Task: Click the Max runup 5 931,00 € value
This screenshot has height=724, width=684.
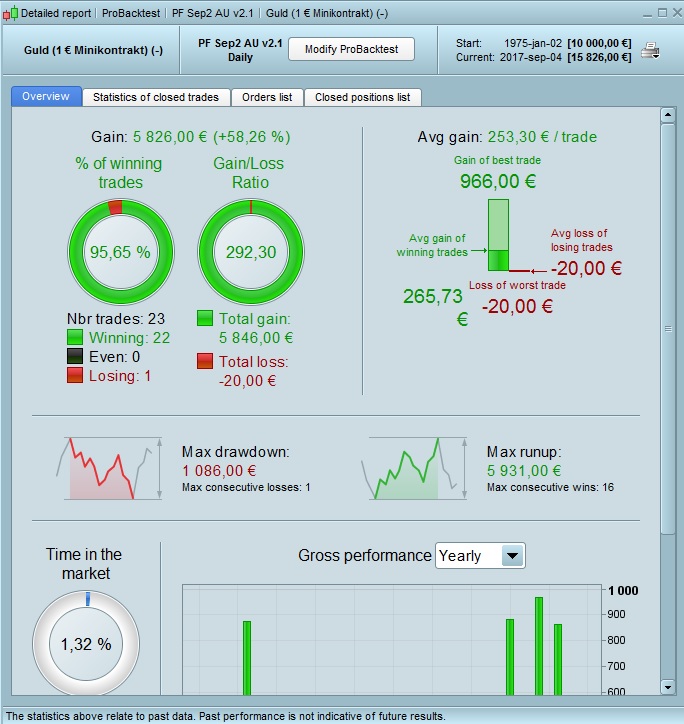Action: 524,471
